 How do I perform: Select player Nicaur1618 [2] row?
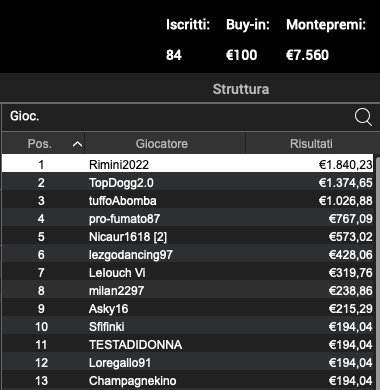188,236
